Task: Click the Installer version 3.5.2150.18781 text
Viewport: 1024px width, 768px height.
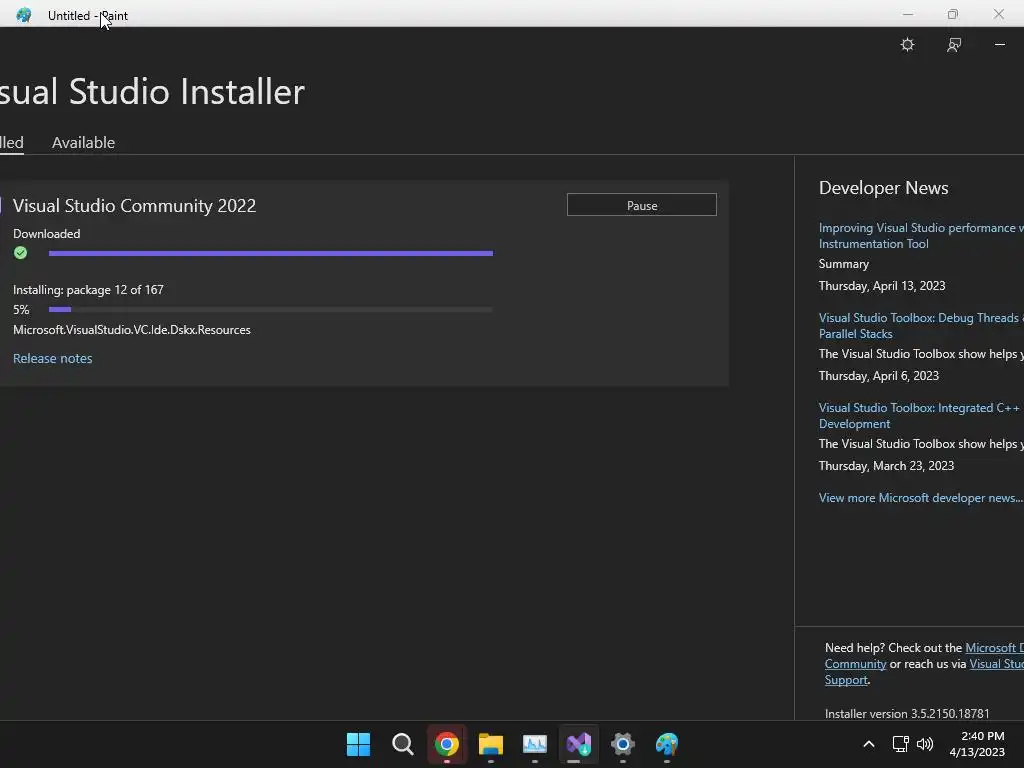Action: pos(907,714)
